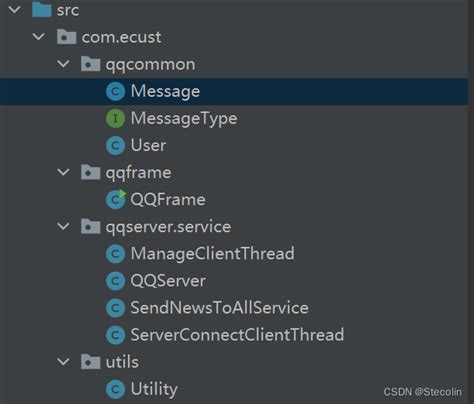Screen dimensions: 474x404
Task: Collapse the src folder chevron
Action: 15,9
